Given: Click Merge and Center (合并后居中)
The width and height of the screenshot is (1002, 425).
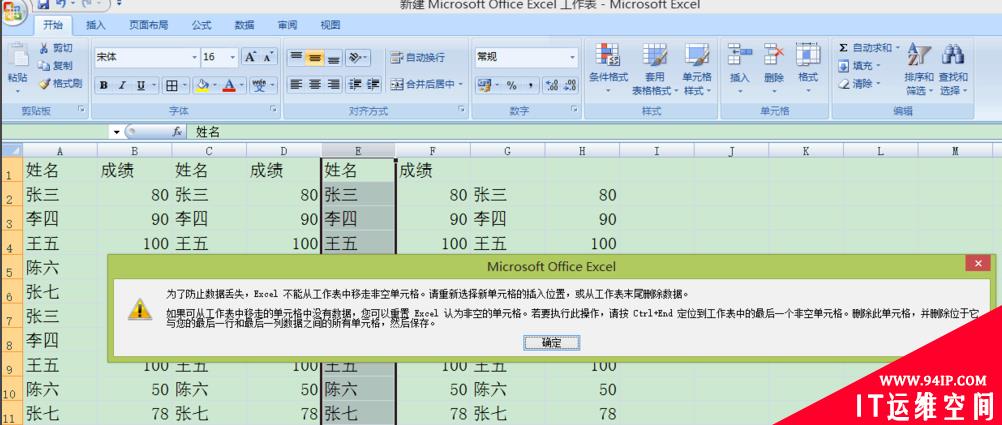Looking at the screenshot, I should click(x=423, y=84).
